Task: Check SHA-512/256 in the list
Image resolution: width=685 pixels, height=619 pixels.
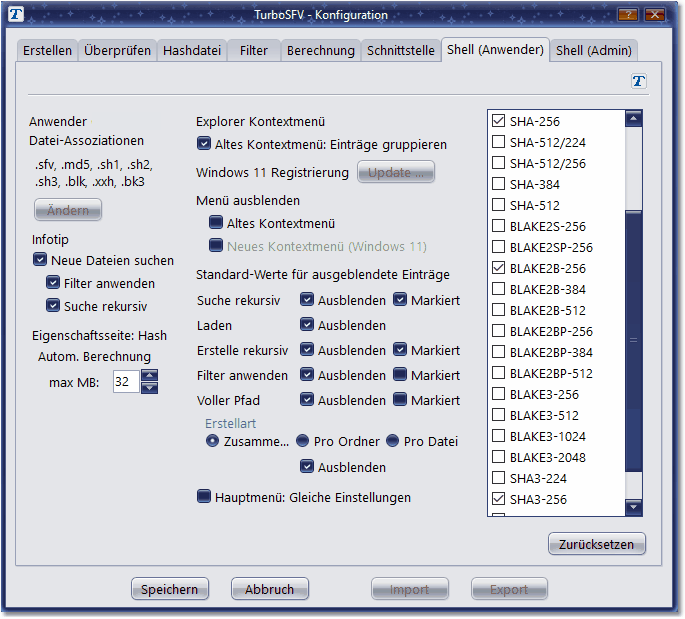Action: tap(498, 163)
